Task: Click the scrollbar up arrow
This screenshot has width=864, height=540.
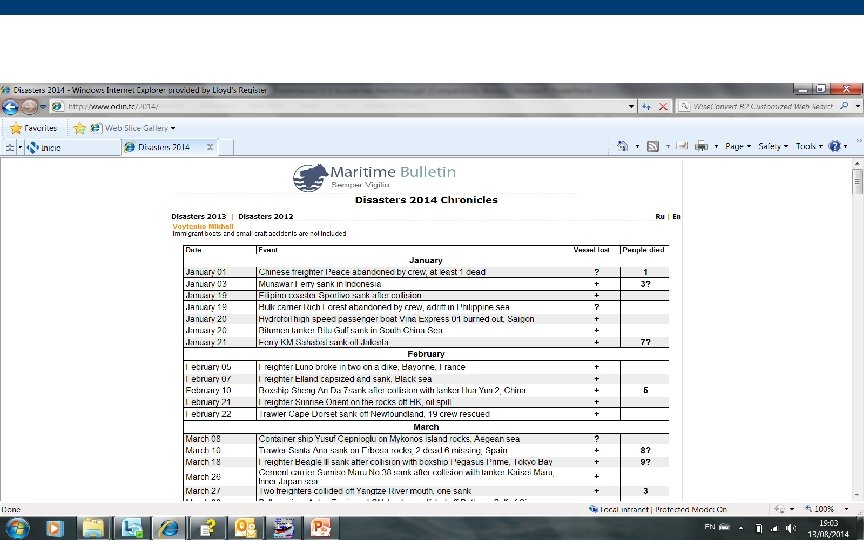Action: point(857,164)
